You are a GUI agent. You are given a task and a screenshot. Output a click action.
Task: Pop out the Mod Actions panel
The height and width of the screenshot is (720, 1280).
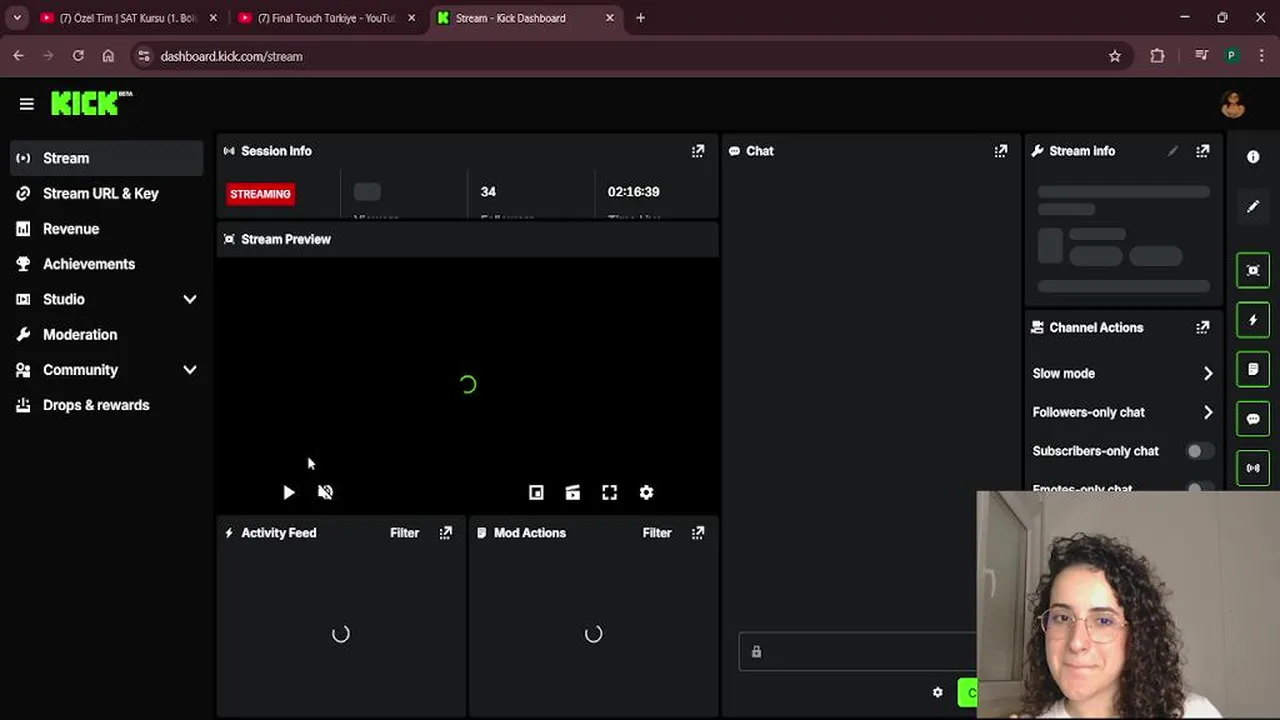pos(698,533)
